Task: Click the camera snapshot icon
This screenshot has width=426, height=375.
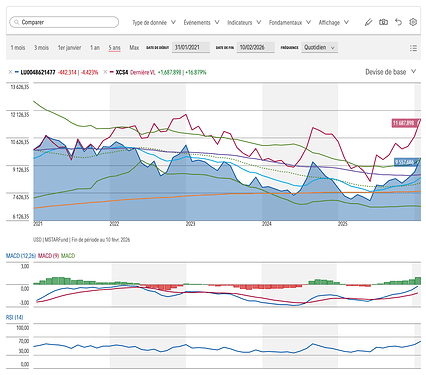Action: click(383, 22)
